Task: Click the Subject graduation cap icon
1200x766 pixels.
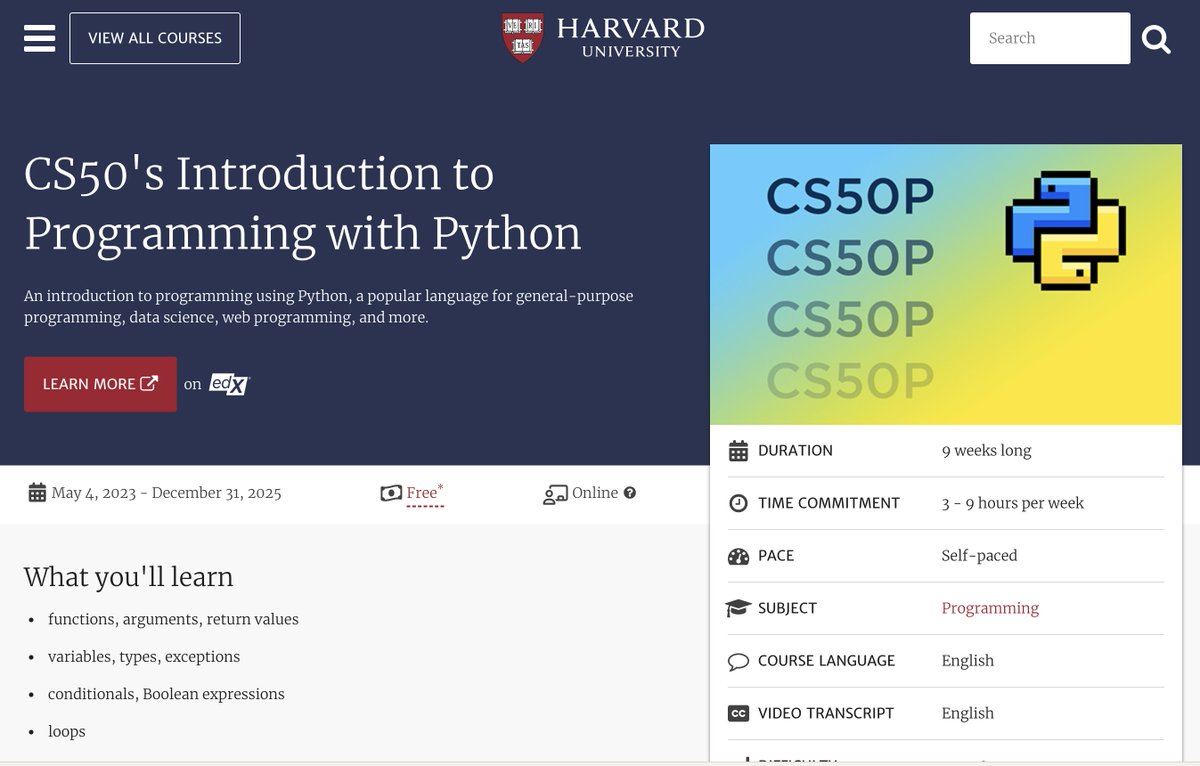Action: click(x=738, y=608)
